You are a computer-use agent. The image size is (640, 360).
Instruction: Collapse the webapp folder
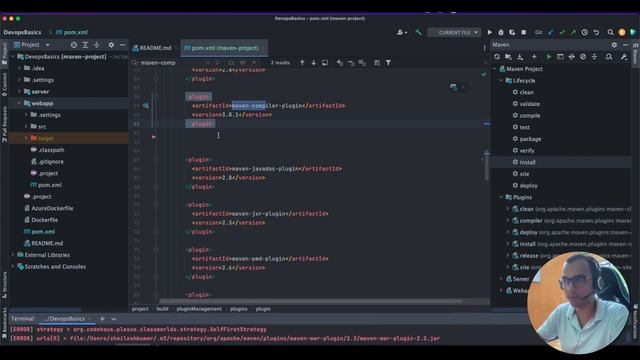tap(20, 103)
